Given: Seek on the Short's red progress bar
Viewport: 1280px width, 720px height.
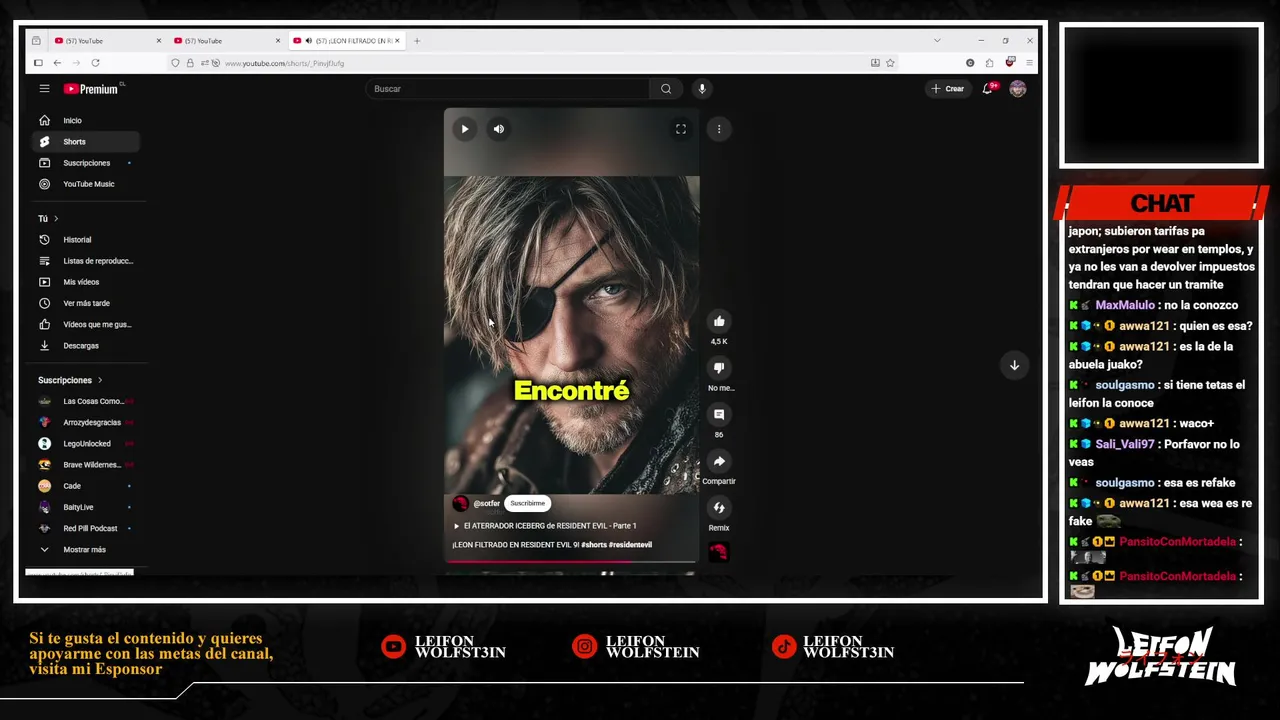Looking at the screenshot, I should (x=571, y=561).
